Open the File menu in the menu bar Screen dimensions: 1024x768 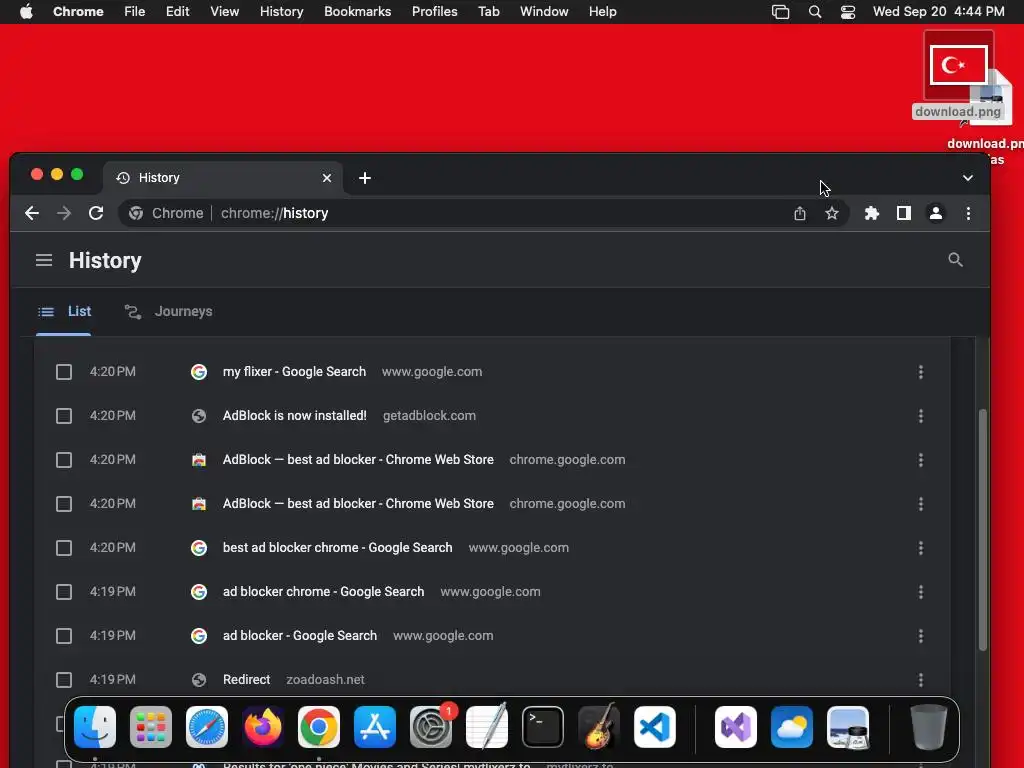click(135, 12)
